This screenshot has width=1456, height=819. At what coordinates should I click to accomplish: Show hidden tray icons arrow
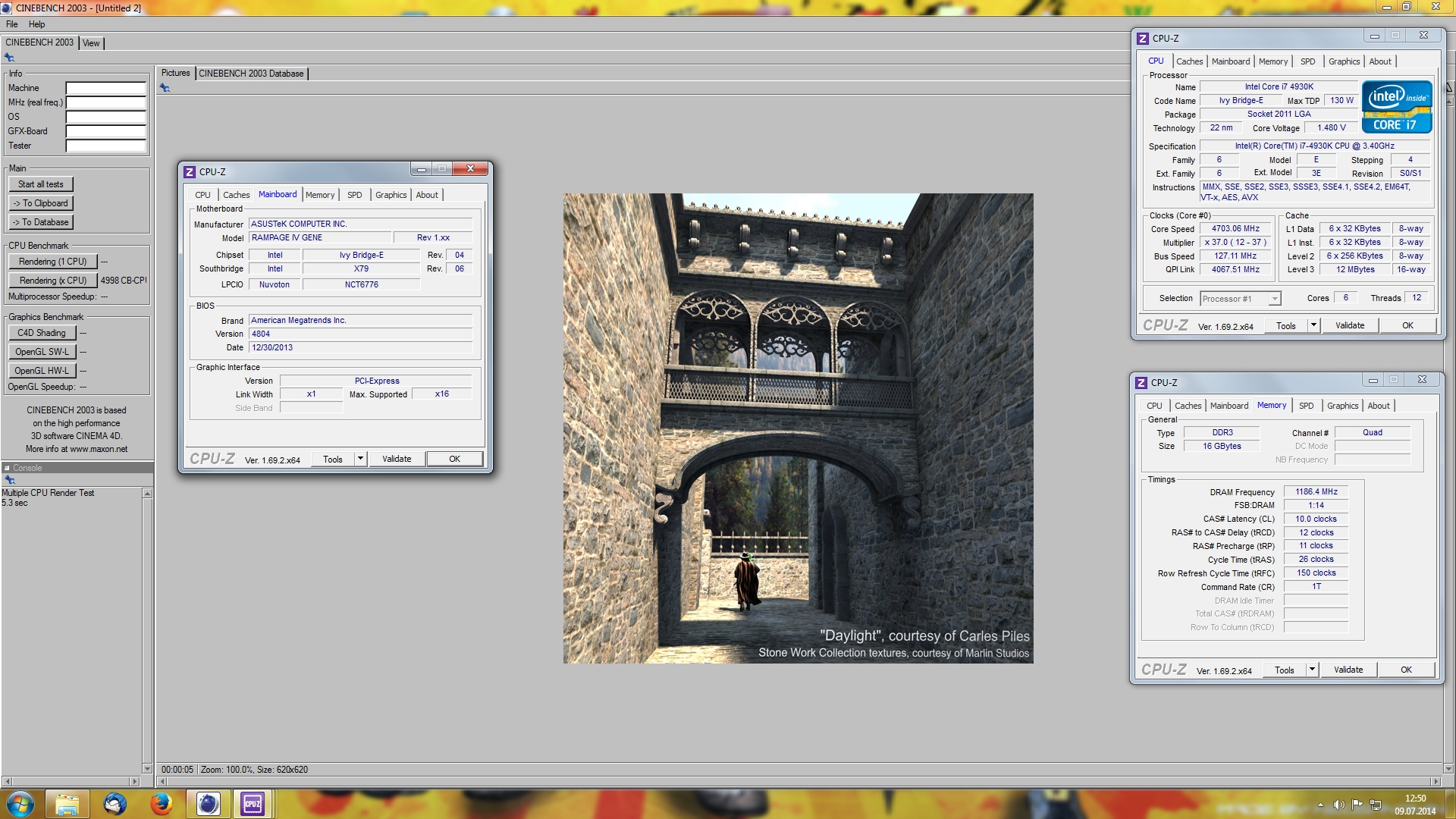click(x=1320, y=805)
